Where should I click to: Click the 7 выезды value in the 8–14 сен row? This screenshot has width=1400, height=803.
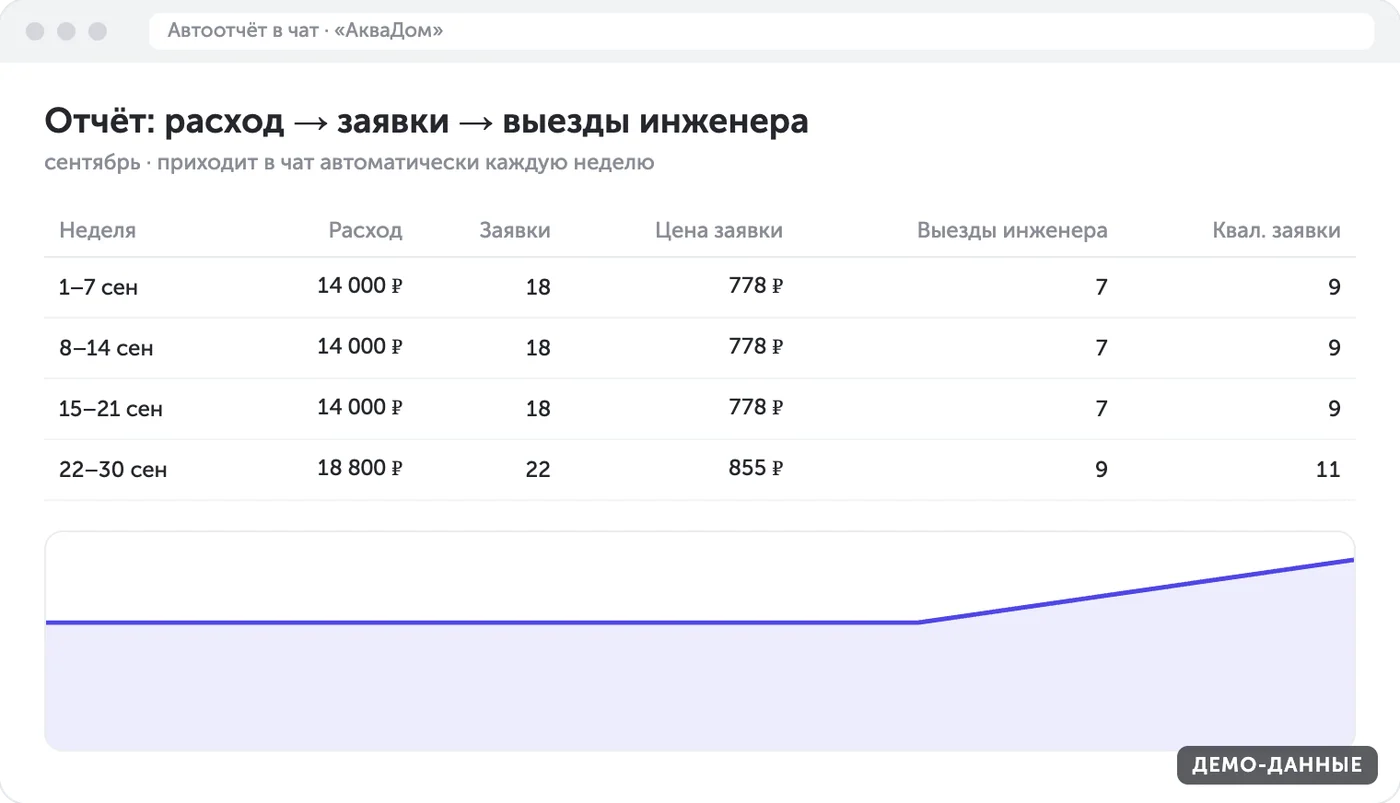point(1101,348)
